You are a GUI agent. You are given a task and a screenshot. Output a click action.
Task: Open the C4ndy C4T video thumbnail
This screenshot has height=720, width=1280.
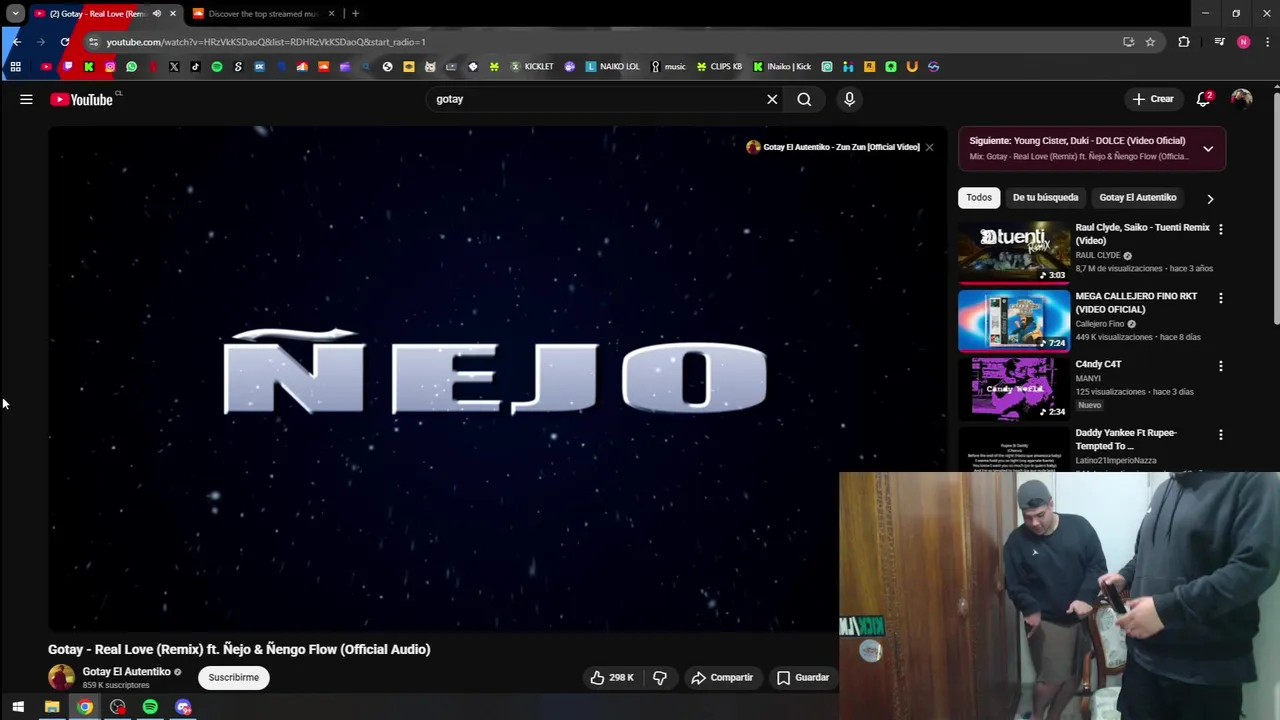(x=1013, y=388)
